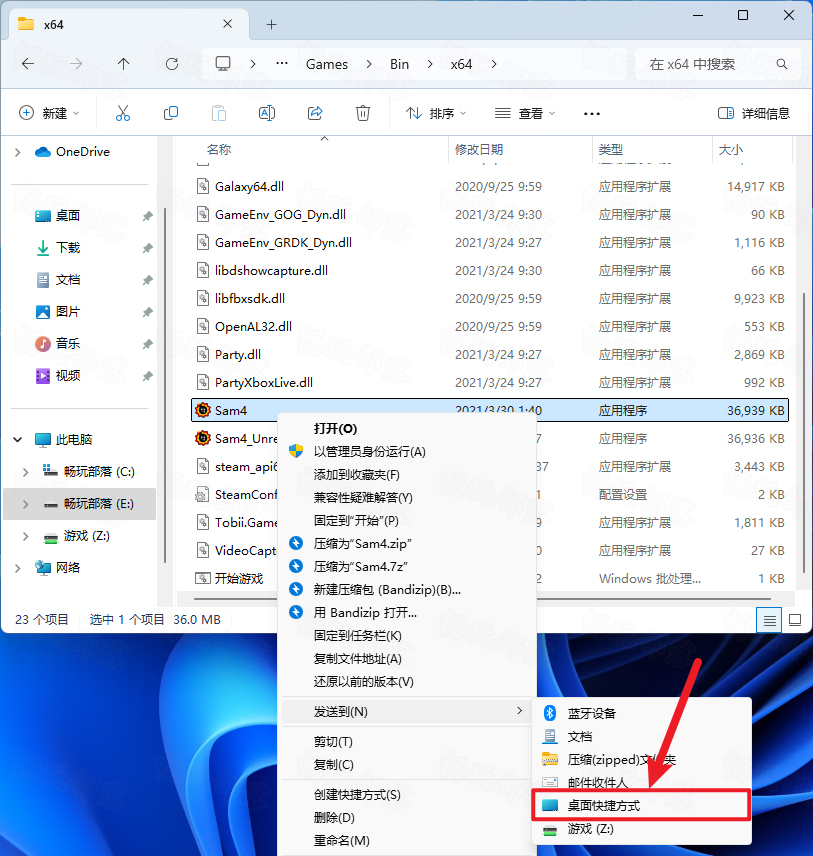Expand the 游戏 (Z:) drive node

click(x=25, y=536)
